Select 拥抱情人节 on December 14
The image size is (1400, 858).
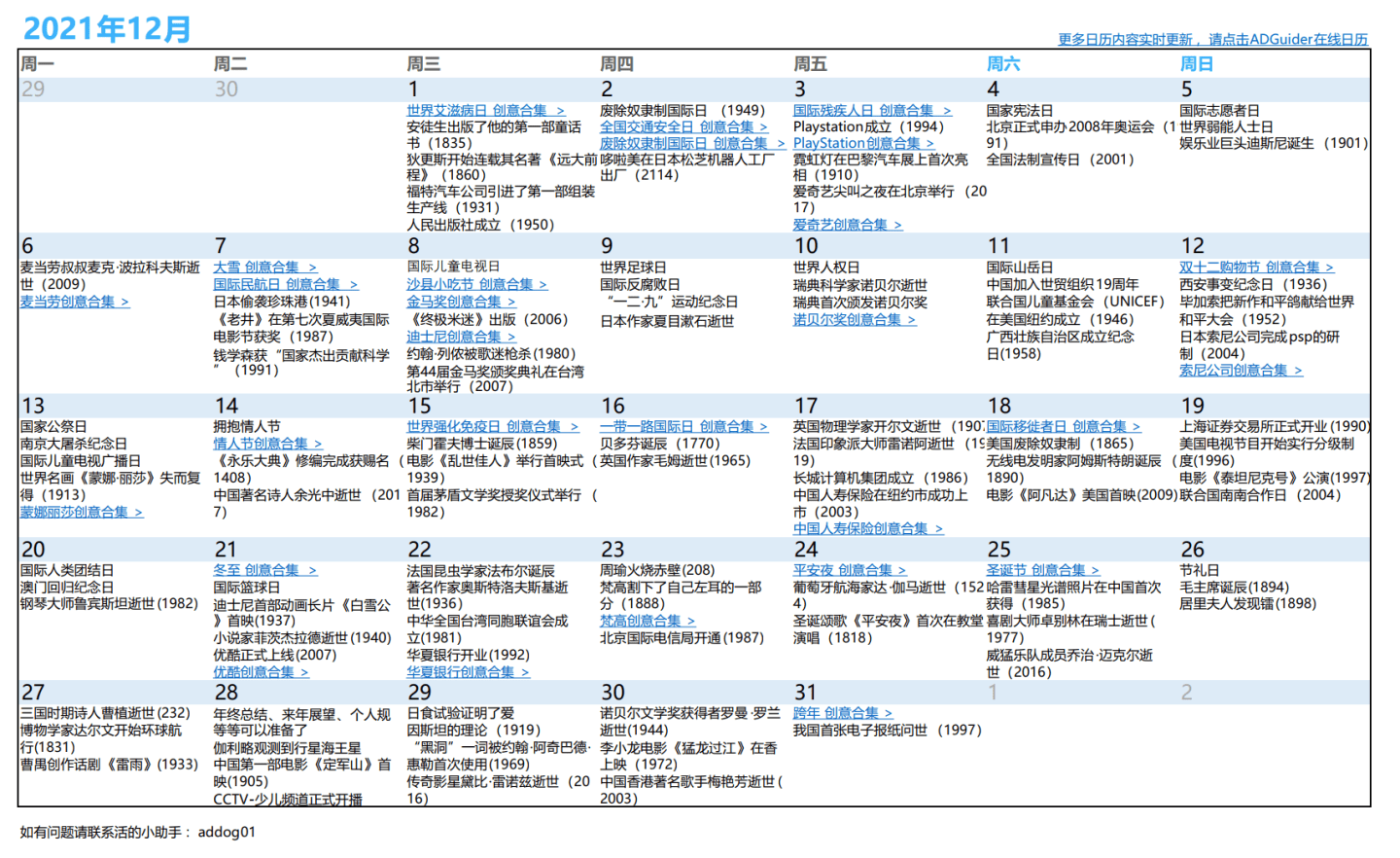tap(247, 426)
